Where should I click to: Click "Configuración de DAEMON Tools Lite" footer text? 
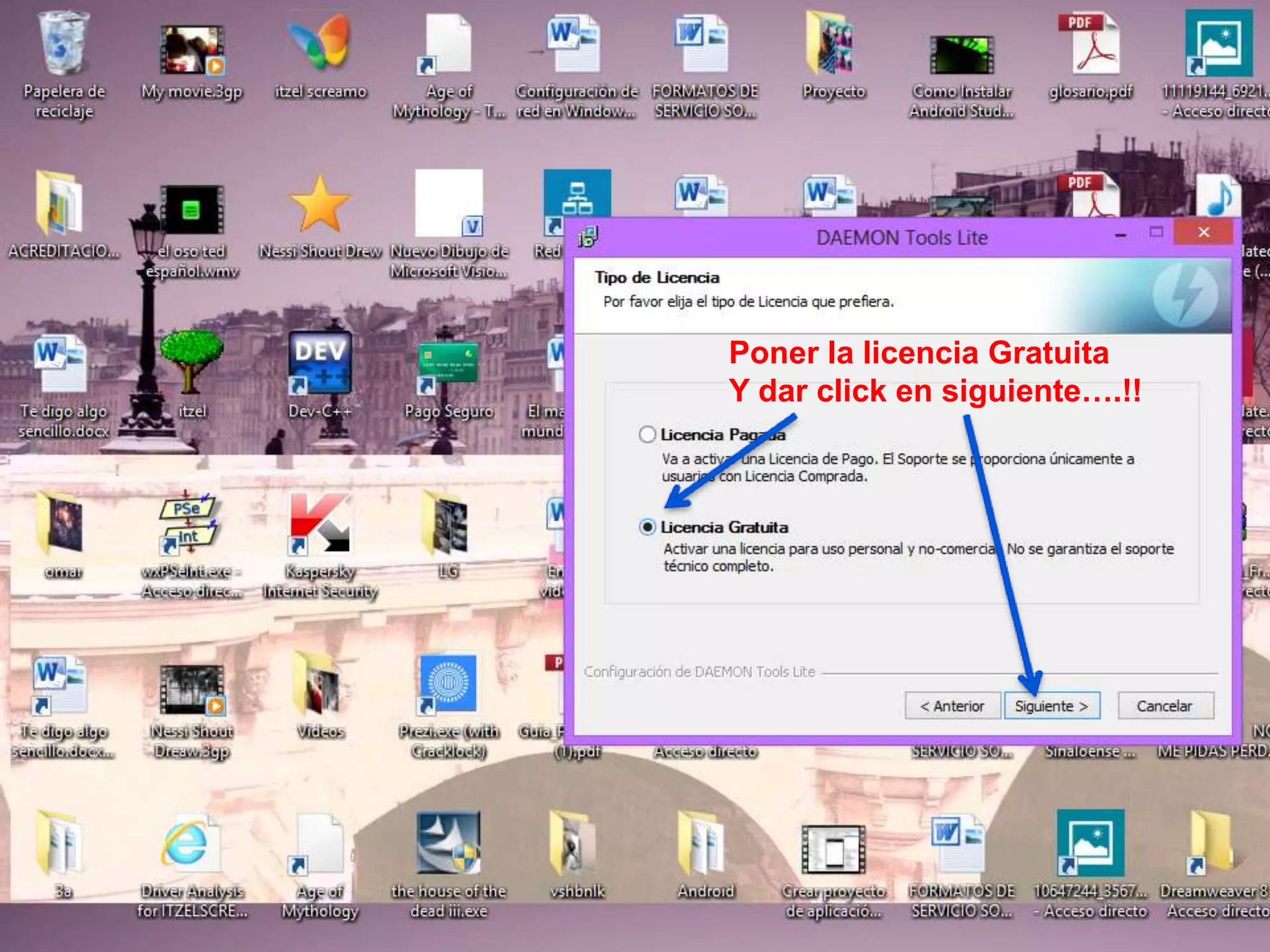point(699,672)
